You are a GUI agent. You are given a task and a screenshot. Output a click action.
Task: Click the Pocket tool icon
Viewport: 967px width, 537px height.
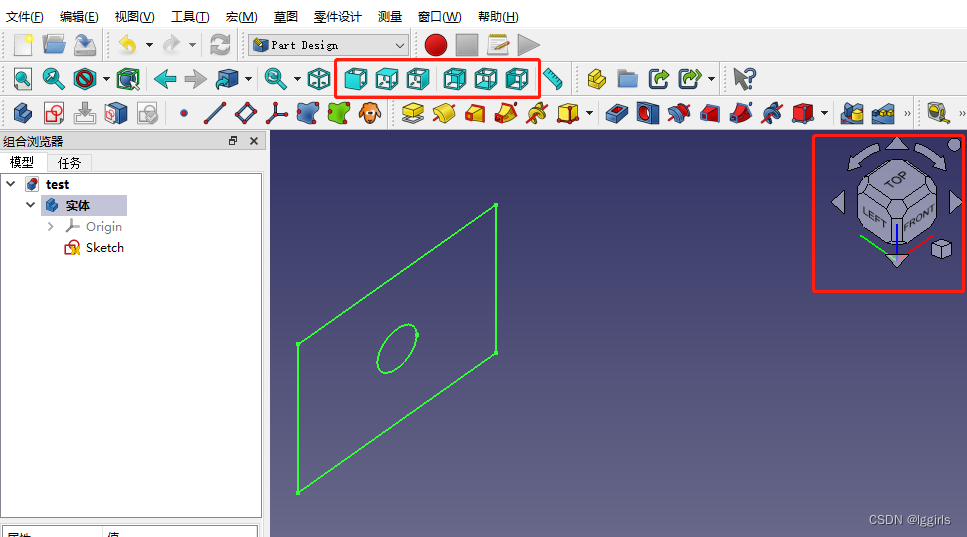617,113
